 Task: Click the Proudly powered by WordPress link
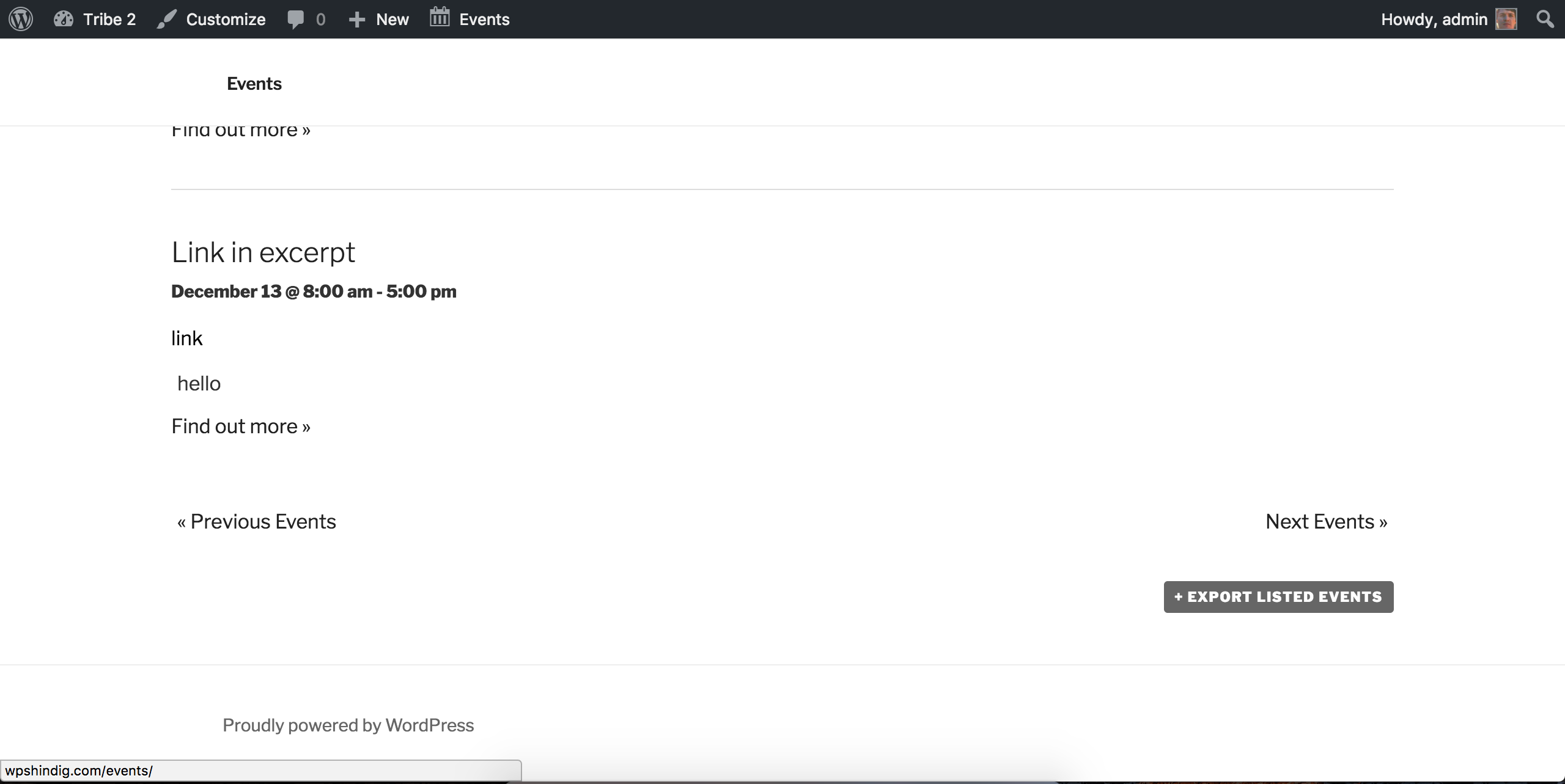point(348,725)
